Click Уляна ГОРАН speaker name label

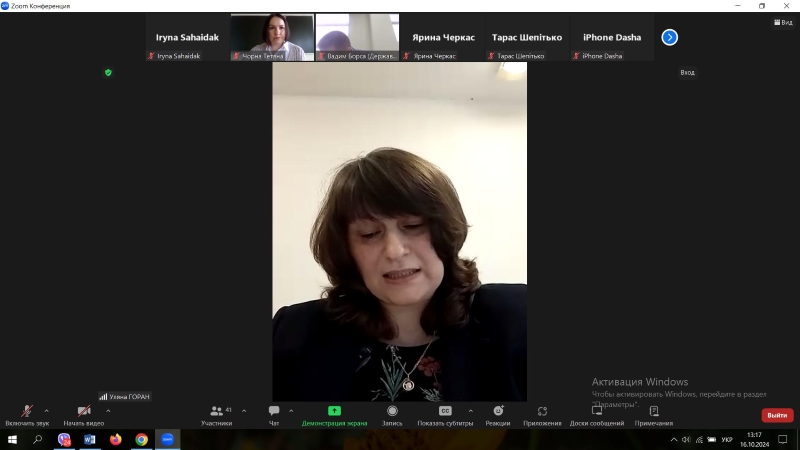pyautogui.click(x=125, y=396)
